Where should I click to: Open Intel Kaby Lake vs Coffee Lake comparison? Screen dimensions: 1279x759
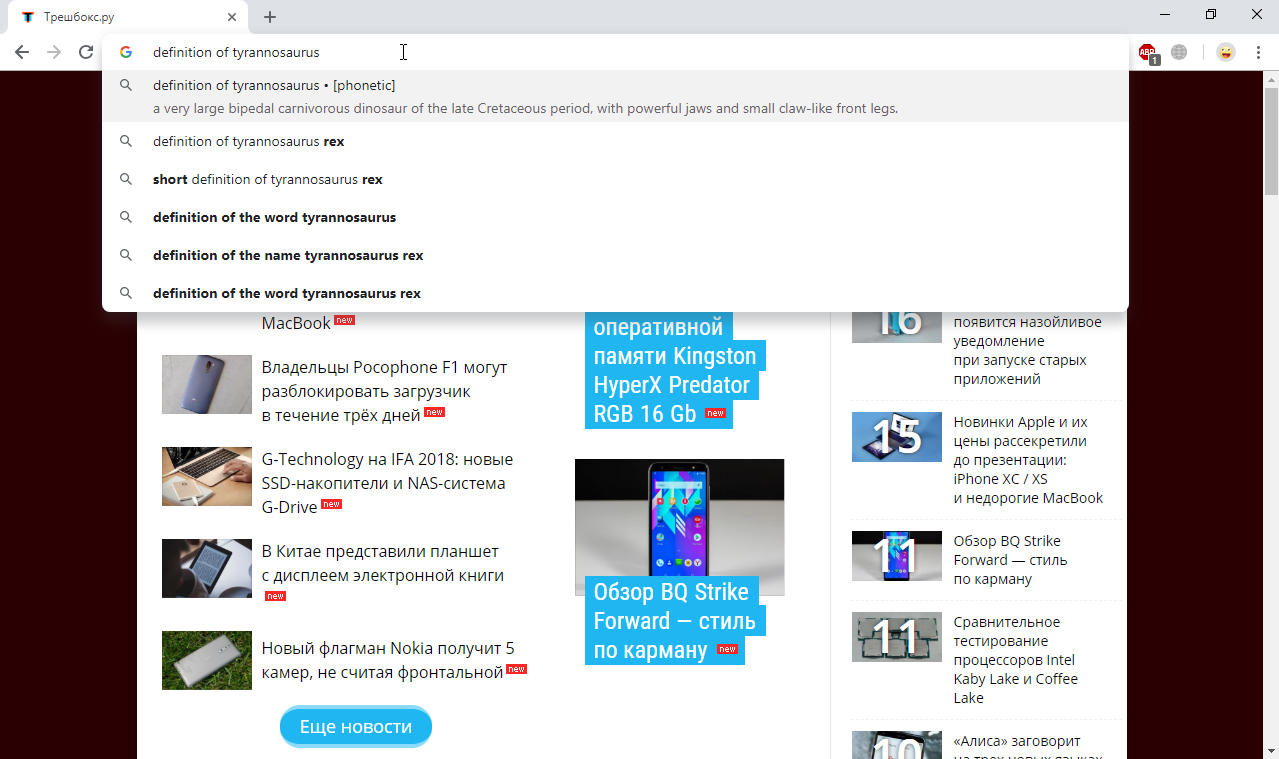tap(1016, 660)
